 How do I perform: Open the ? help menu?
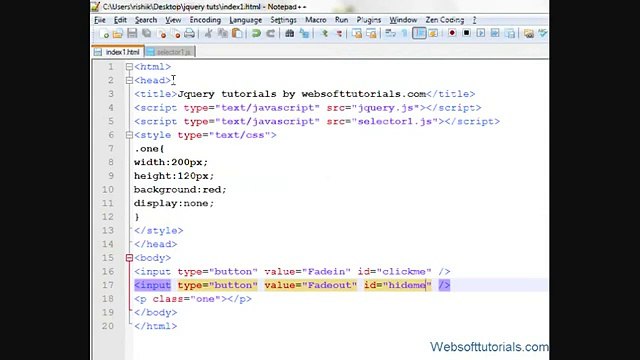474,20
